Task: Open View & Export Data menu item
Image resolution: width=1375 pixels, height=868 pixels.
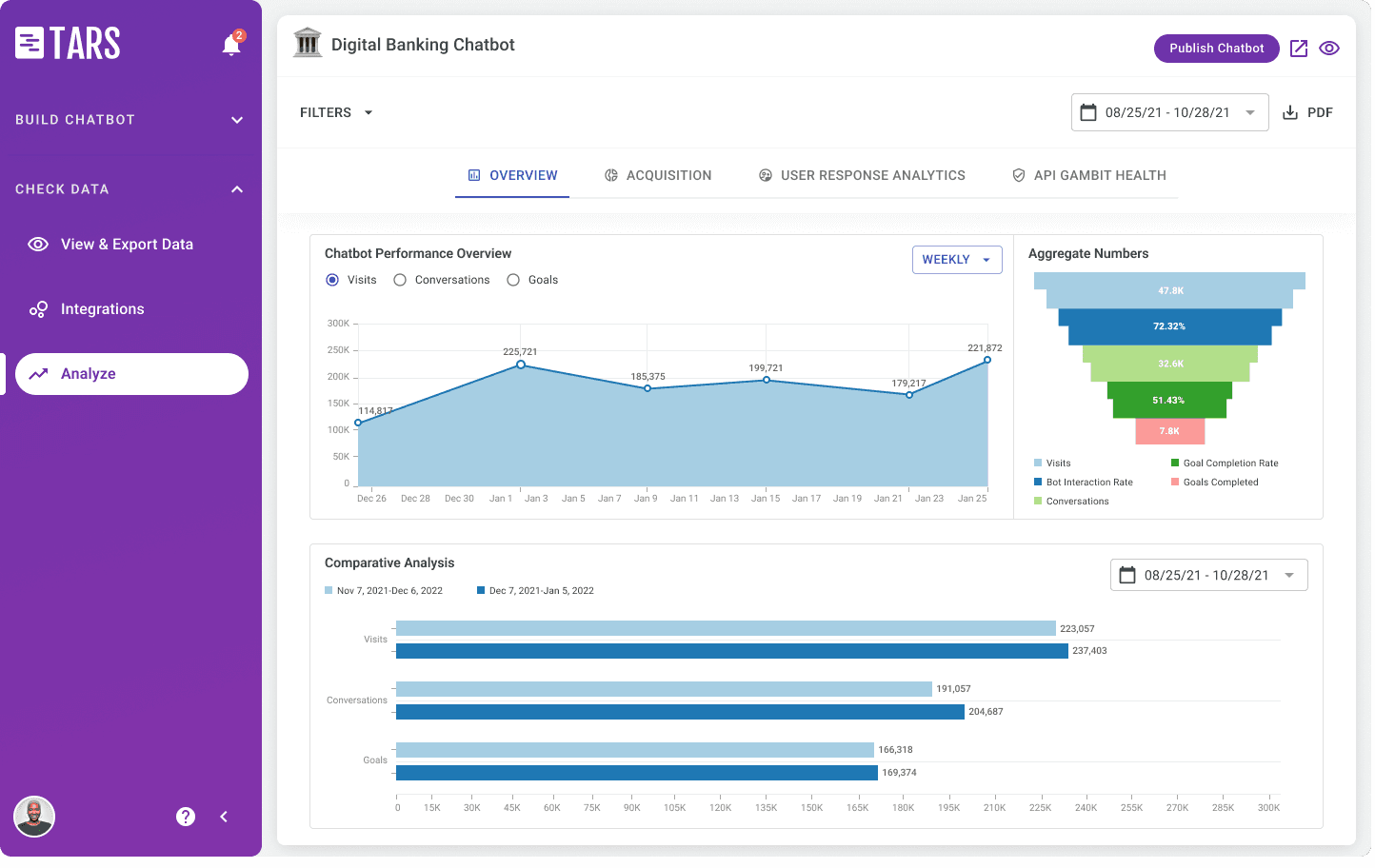Action: click(x=131, y=246)
